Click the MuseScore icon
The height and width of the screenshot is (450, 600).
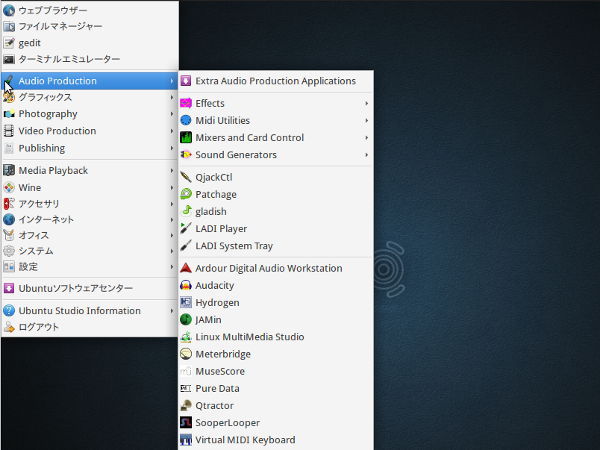tap(186, 371)
